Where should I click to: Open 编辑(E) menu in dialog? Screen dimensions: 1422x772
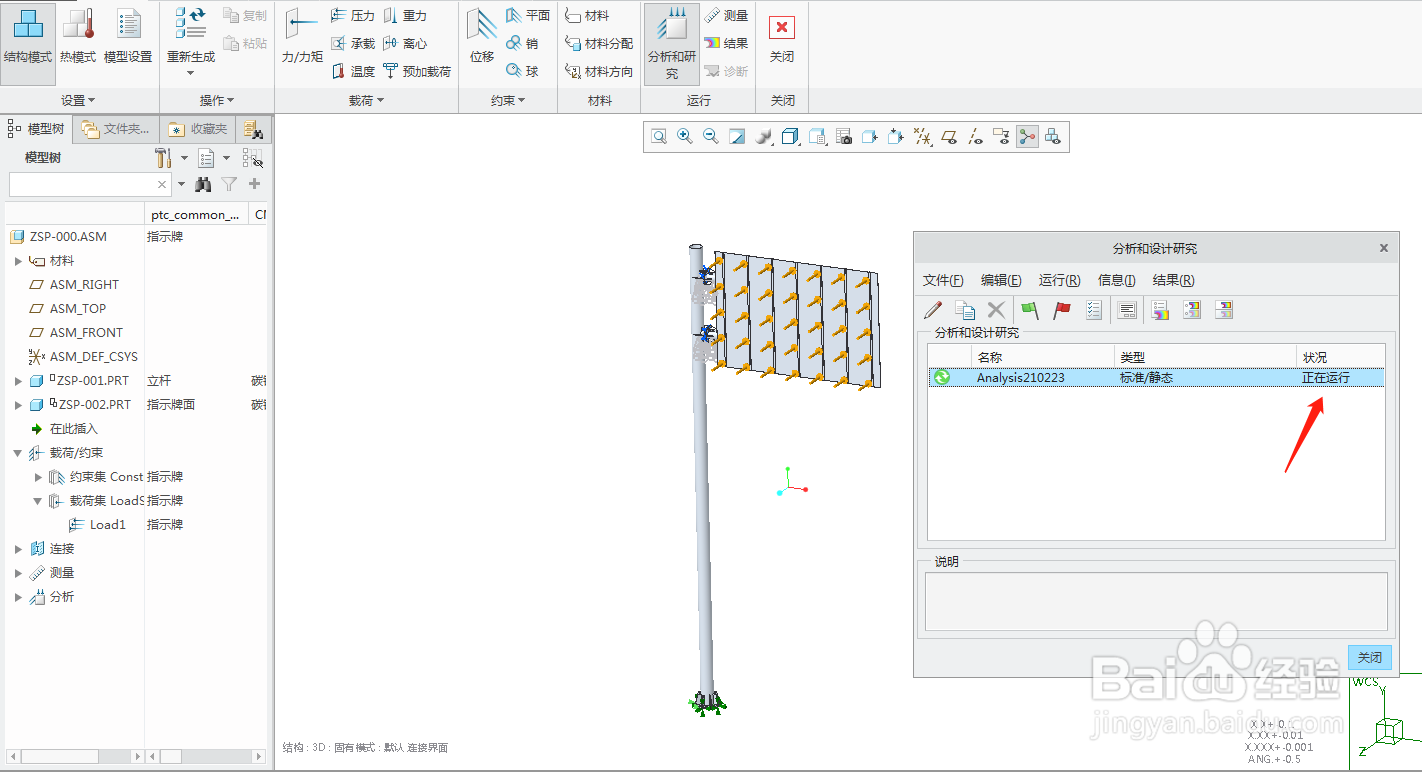[x=1001, y=280]
